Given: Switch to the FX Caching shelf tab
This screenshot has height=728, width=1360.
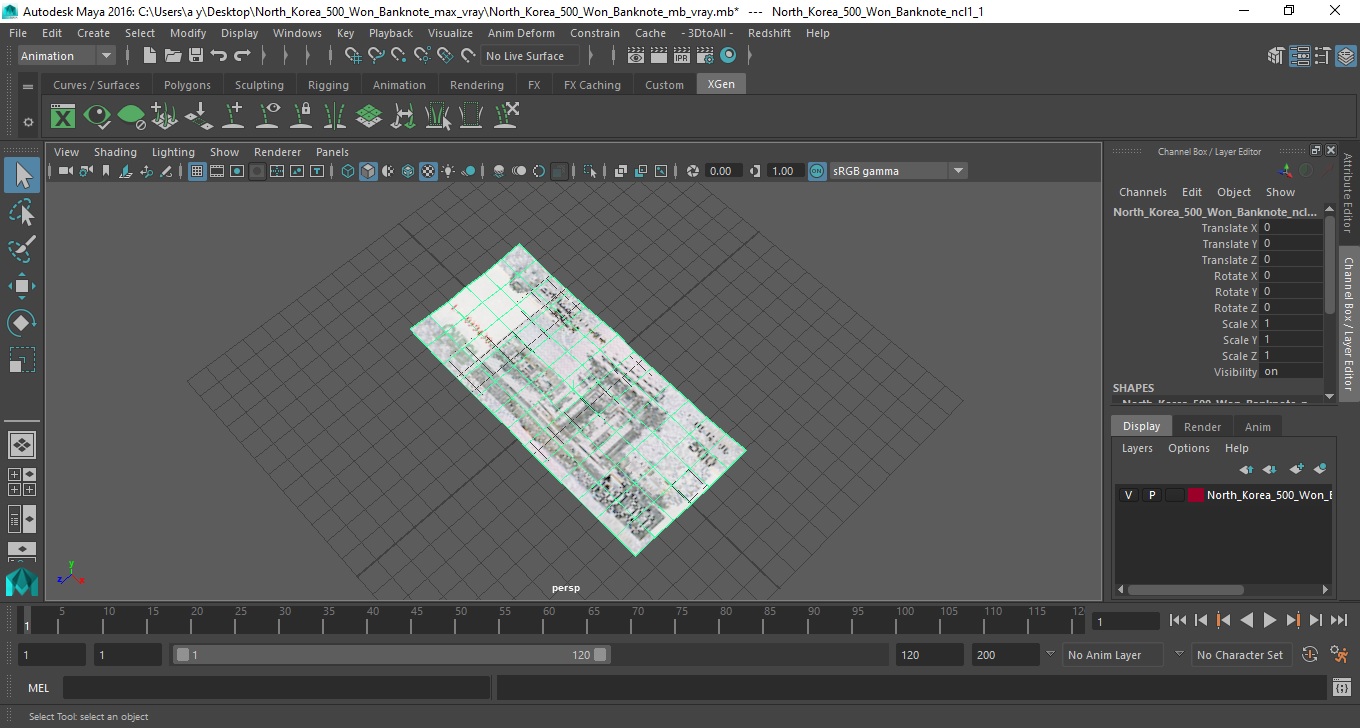Looking at the screenshot, I should (592, 85).
